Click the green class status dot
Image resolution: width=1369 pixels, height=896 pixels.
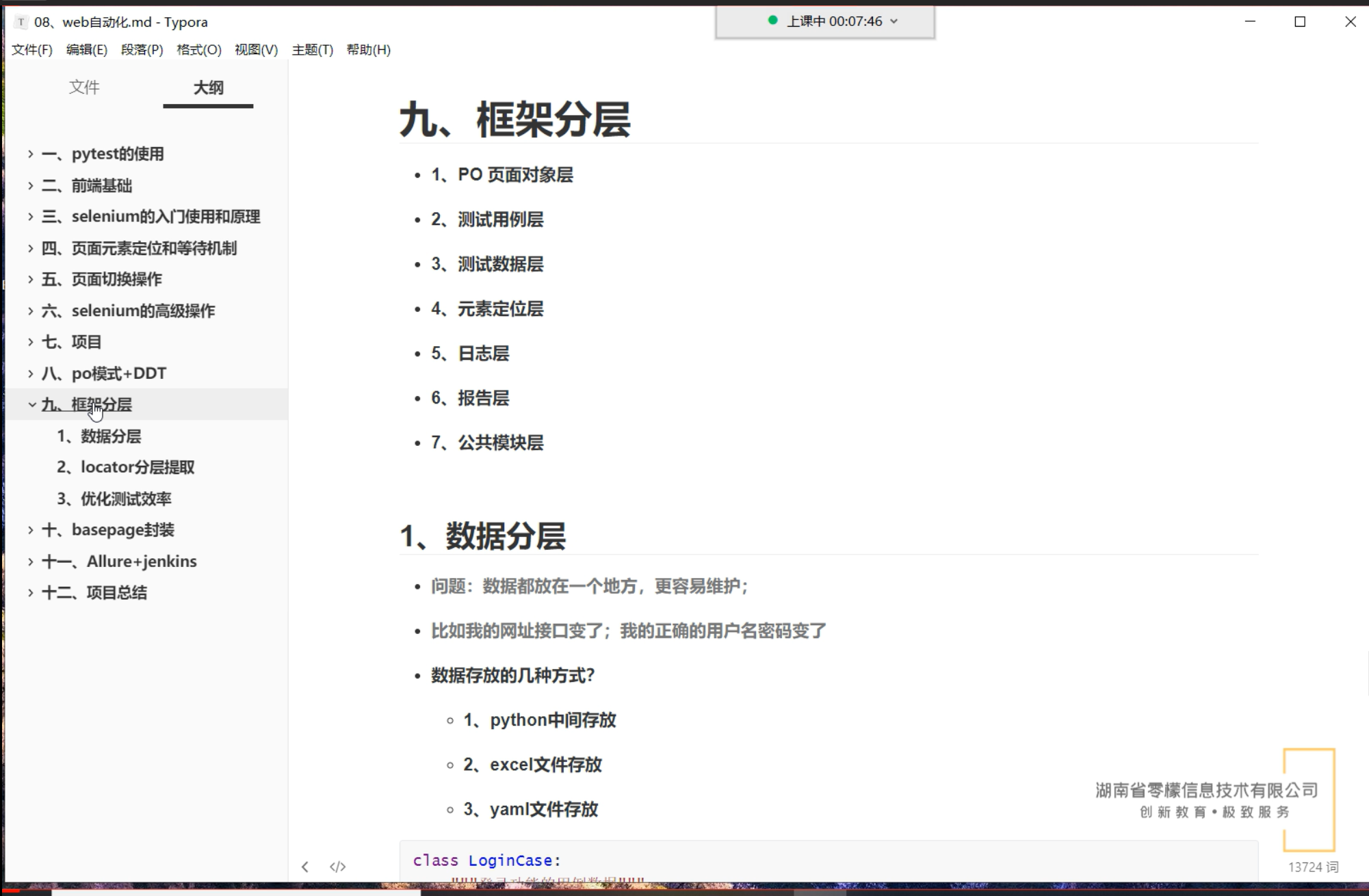click(772, 21)
